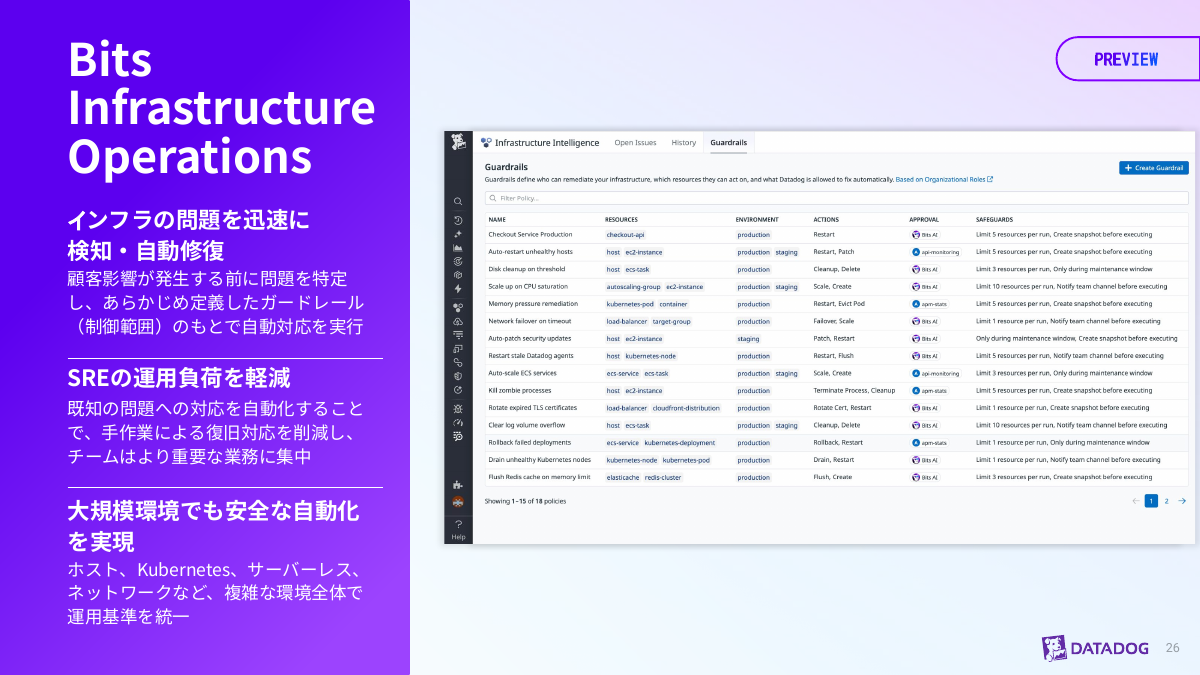Open Restart stale Datadog agents policy
Screen dimensions: 1200x675
(x=531, y=356)
